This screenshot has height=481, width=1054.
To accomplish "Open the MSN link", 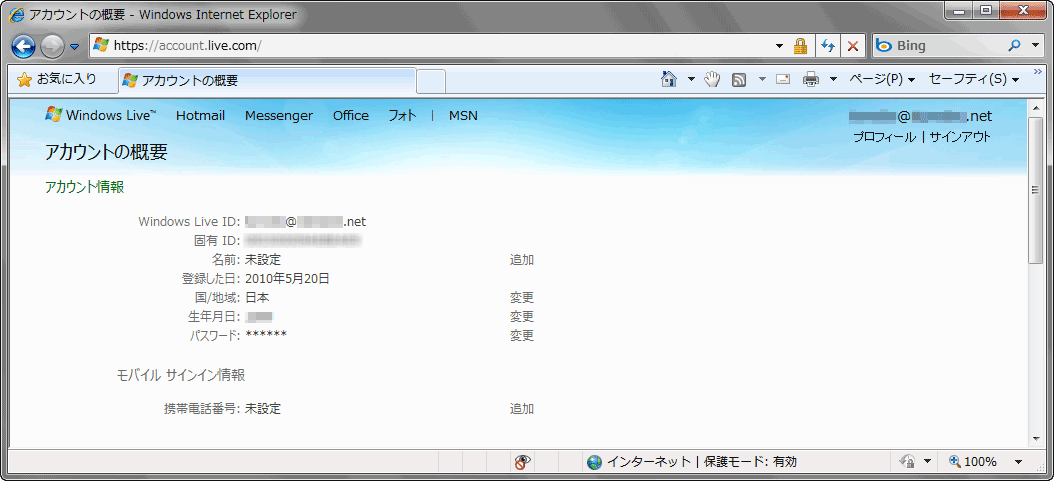I will click(x=463, y=116).
